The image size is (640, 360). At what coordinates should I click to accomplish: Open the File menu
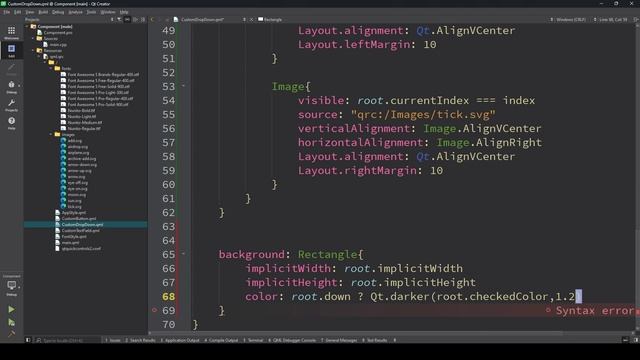7,12
